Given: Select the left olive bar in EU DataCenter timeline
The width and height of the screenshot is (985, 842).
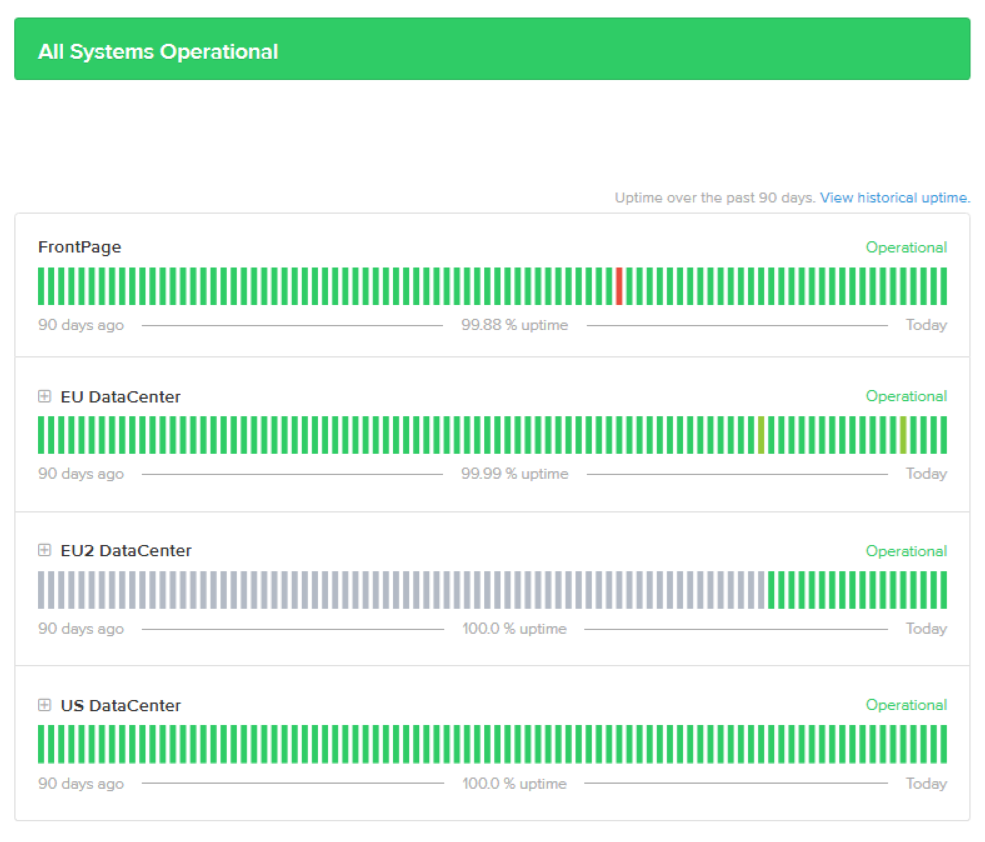Looking at the screenshot, I should 761,435.
